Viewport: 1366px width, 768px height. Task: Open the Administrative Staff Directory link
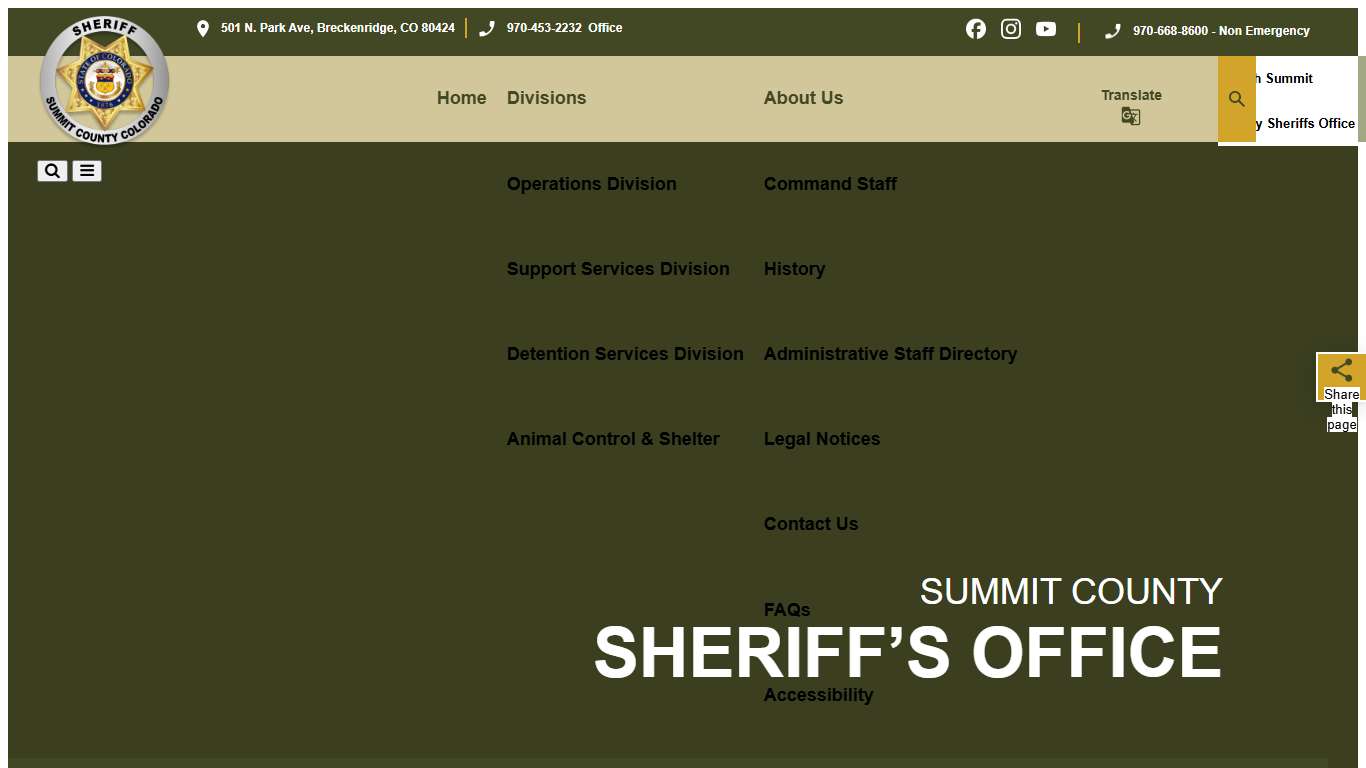890,353
